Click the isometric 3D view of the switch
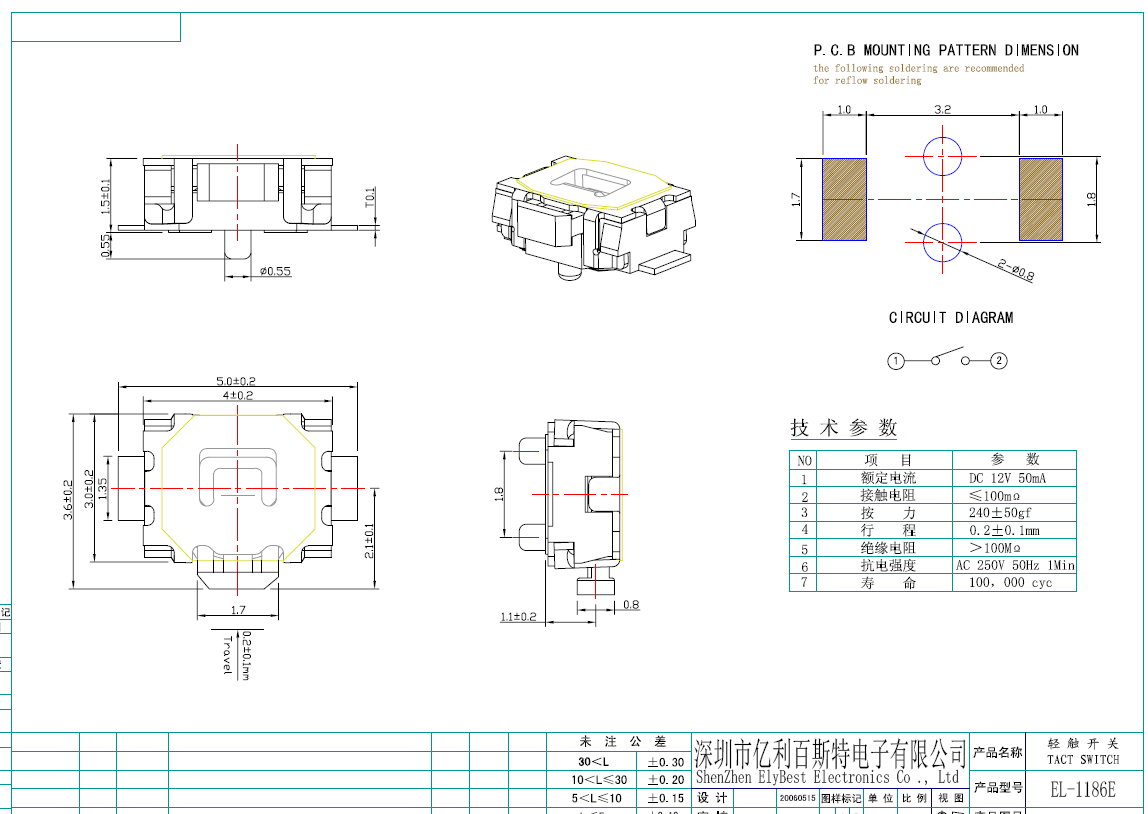 (594, 217)
